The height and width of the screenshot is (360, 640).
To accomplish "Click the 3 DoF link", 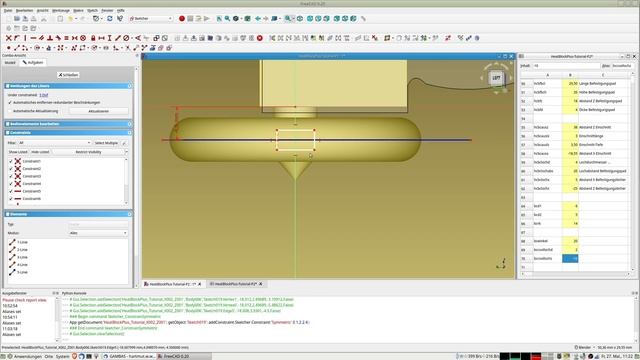I will pyautogui.click(x=44, y=95).
